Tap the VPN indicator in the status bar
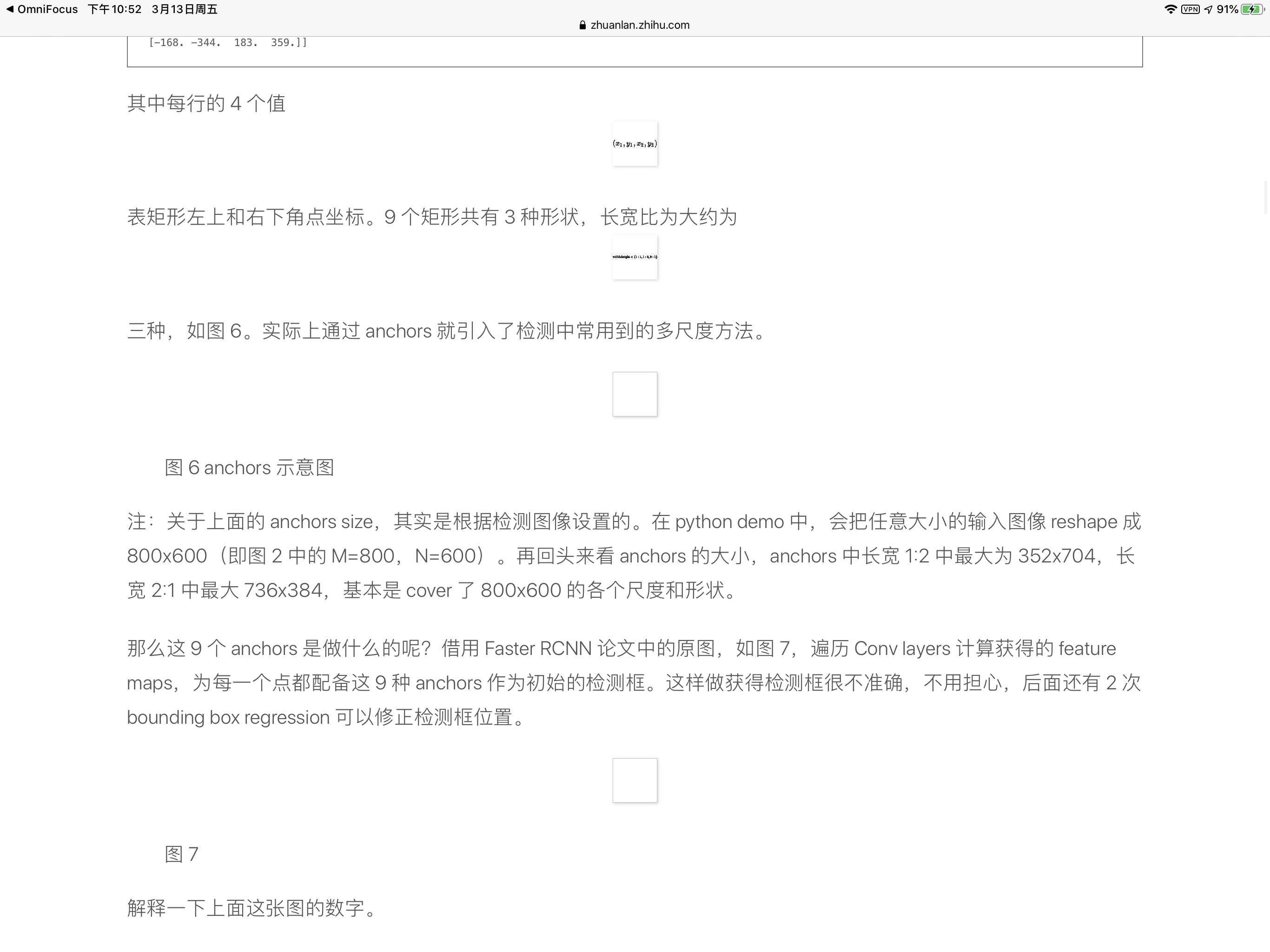 click(x=1190, y=9)
